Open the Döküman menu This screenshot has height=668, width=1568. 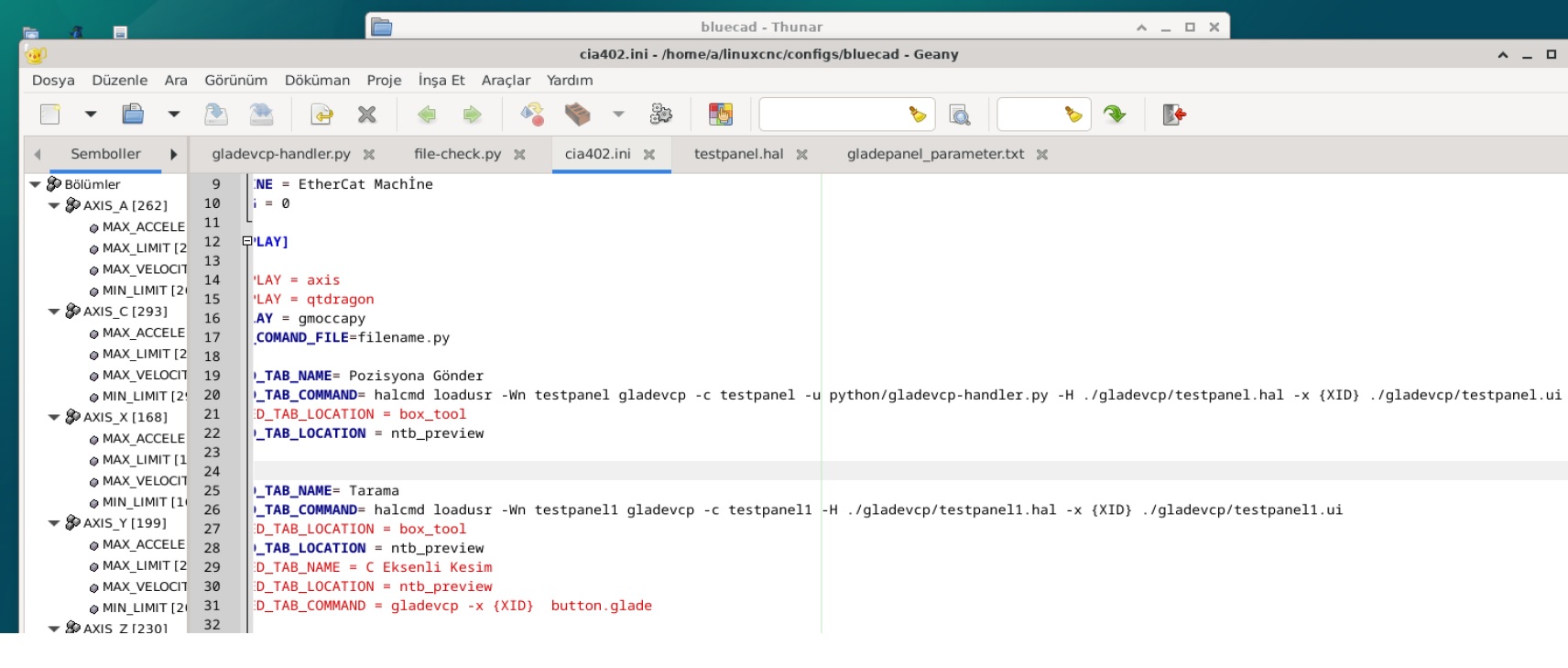pos(317,81)
